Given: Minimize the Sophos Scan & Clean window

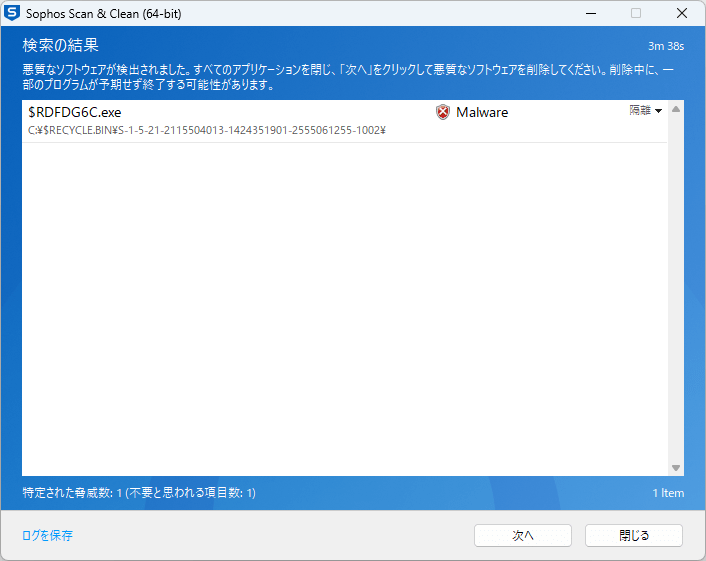Looking at the screenshot, I should click(591, 14).
